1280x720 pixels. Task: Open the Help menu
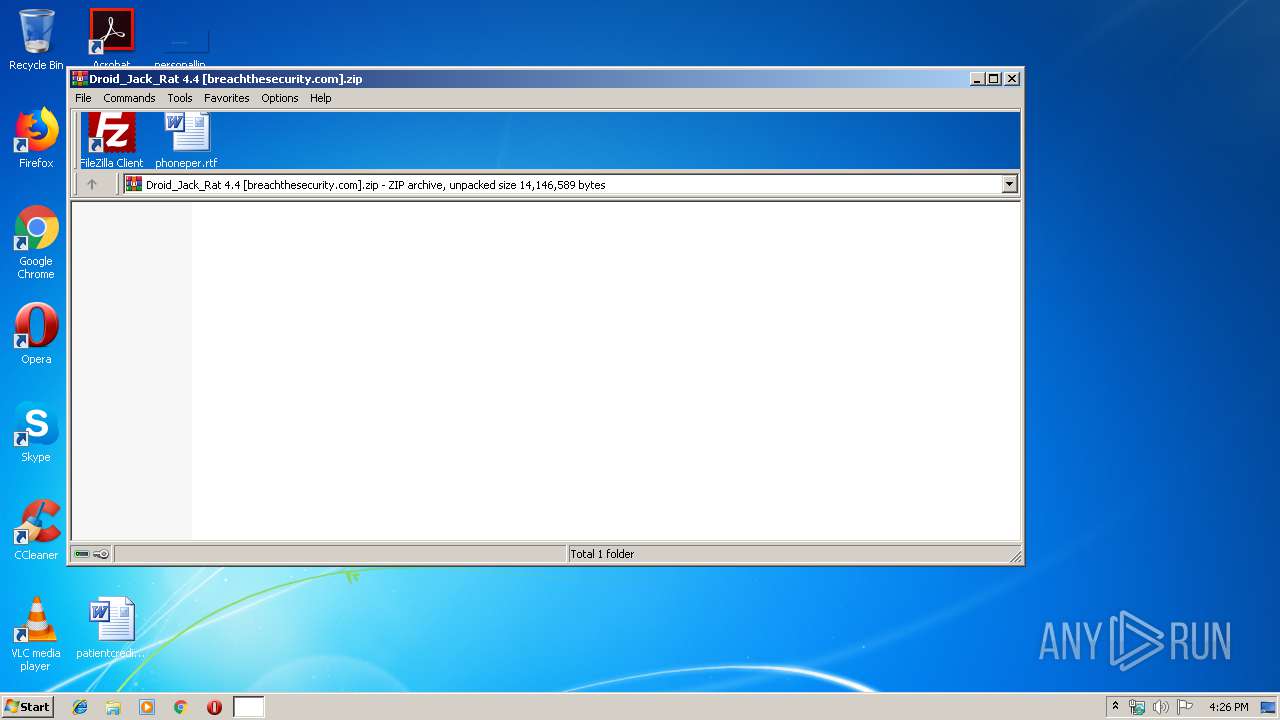coord(320,98)
